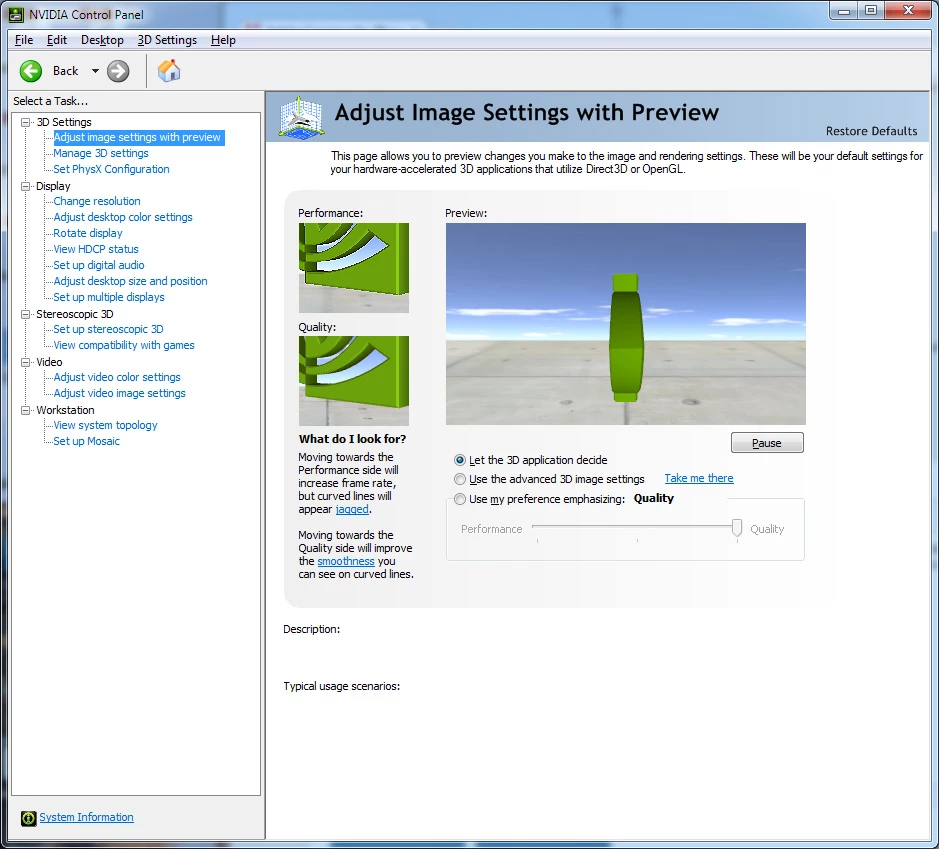The height and width of the screenshot is (849, 939).
Task: Open Back history dropdown arrow
Action: pyautogui.click(x=95, y=71)
